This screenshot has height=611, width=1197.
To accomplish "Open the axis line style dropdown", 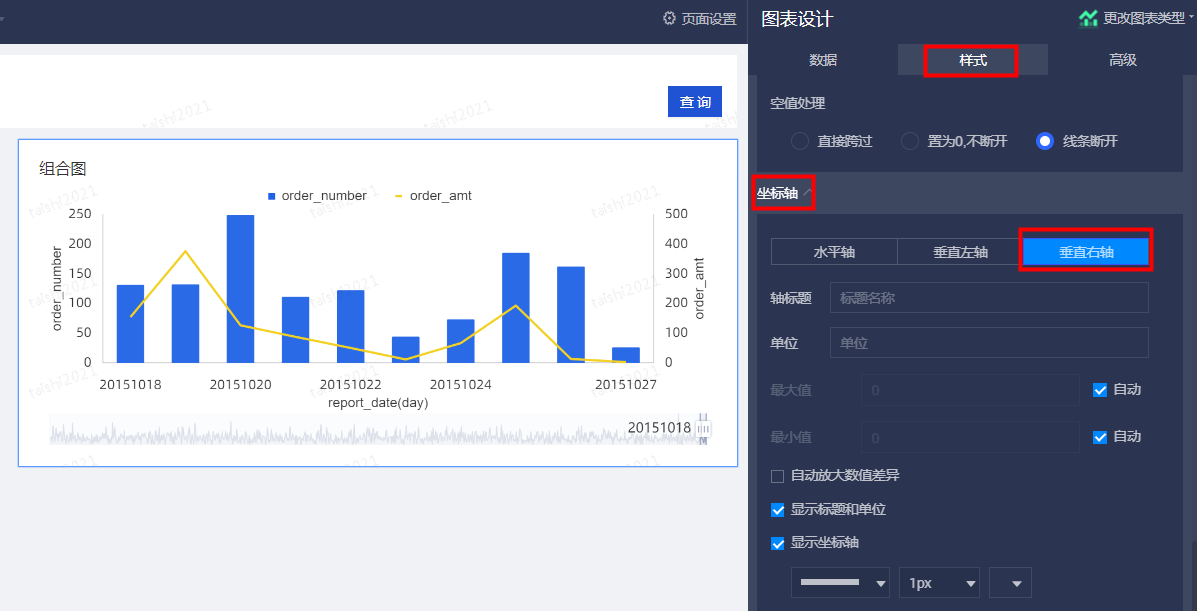I will coord(840,583).
